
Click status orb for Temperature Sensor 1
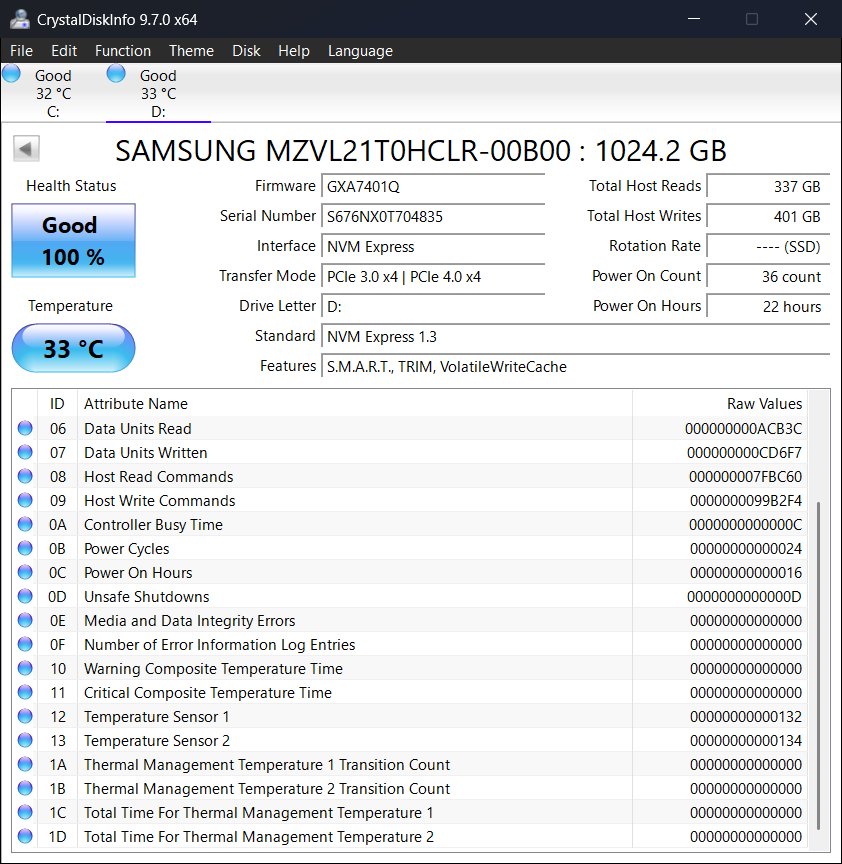coord(25,717)
